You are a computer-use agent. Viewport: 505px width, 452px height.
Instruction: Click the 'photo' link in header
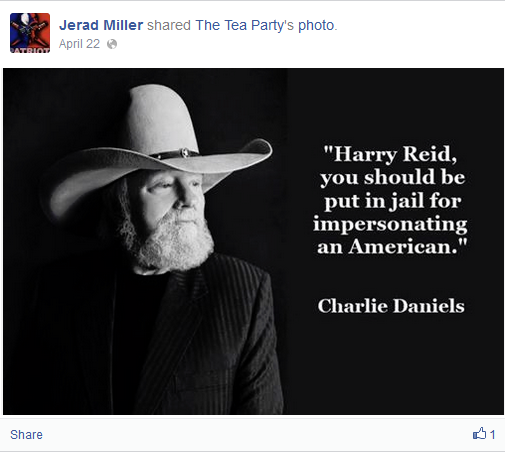click(316, 25)
